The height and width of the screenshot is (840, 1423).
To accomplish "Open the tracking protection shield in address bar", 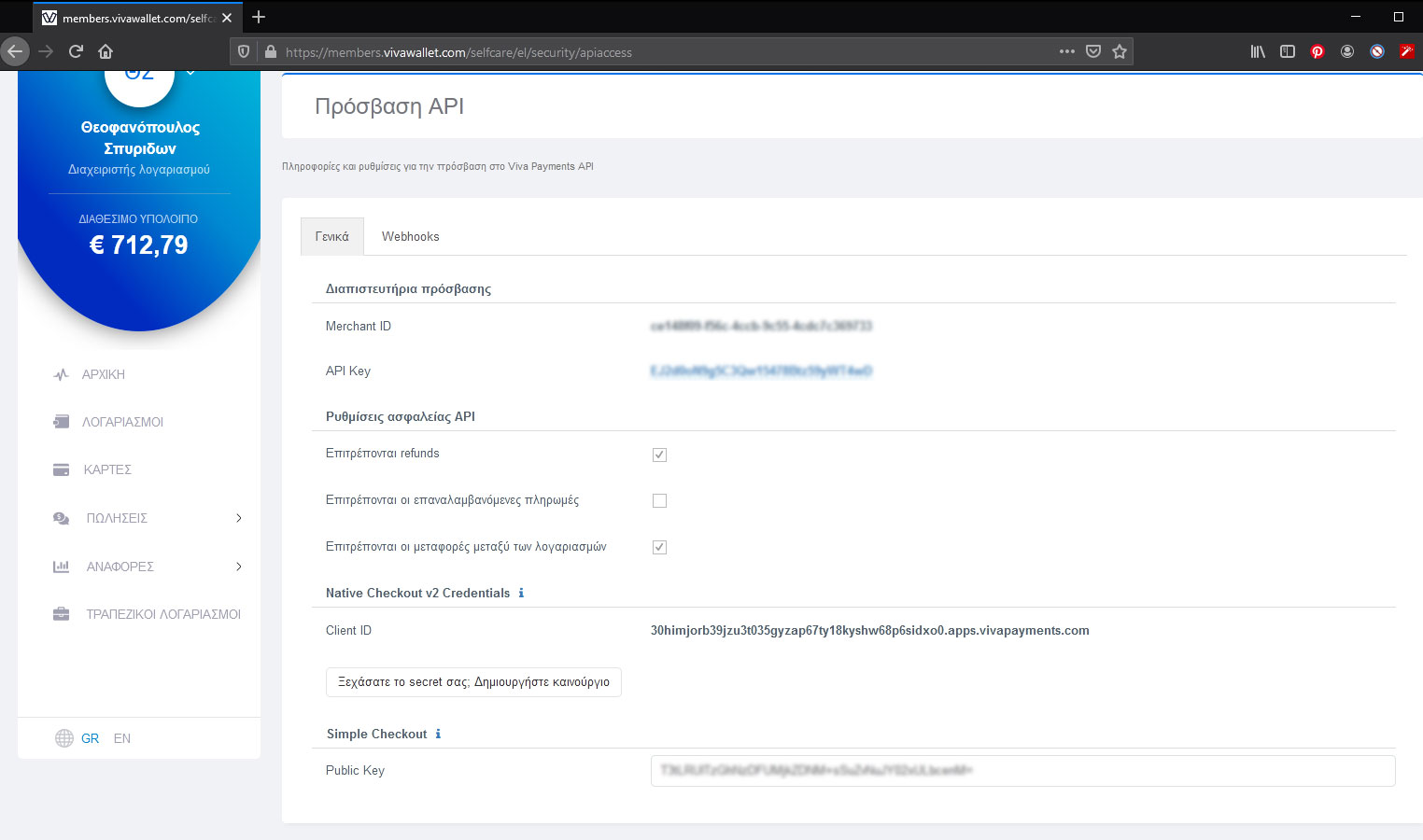I will click(243, 51).
